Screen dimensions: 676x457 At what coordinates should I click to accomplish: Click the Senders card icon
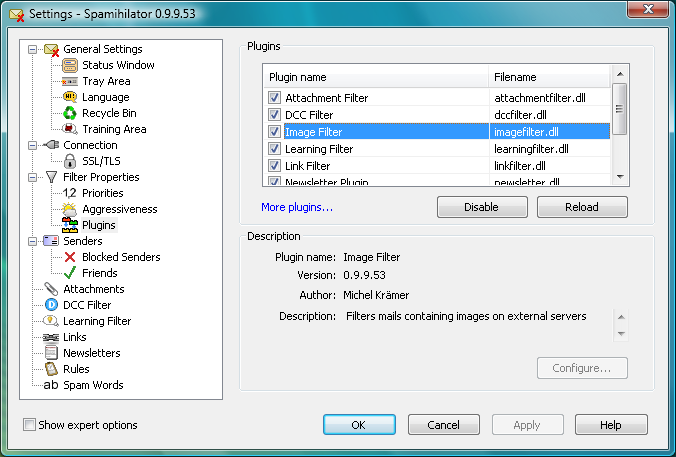point(51,241)
